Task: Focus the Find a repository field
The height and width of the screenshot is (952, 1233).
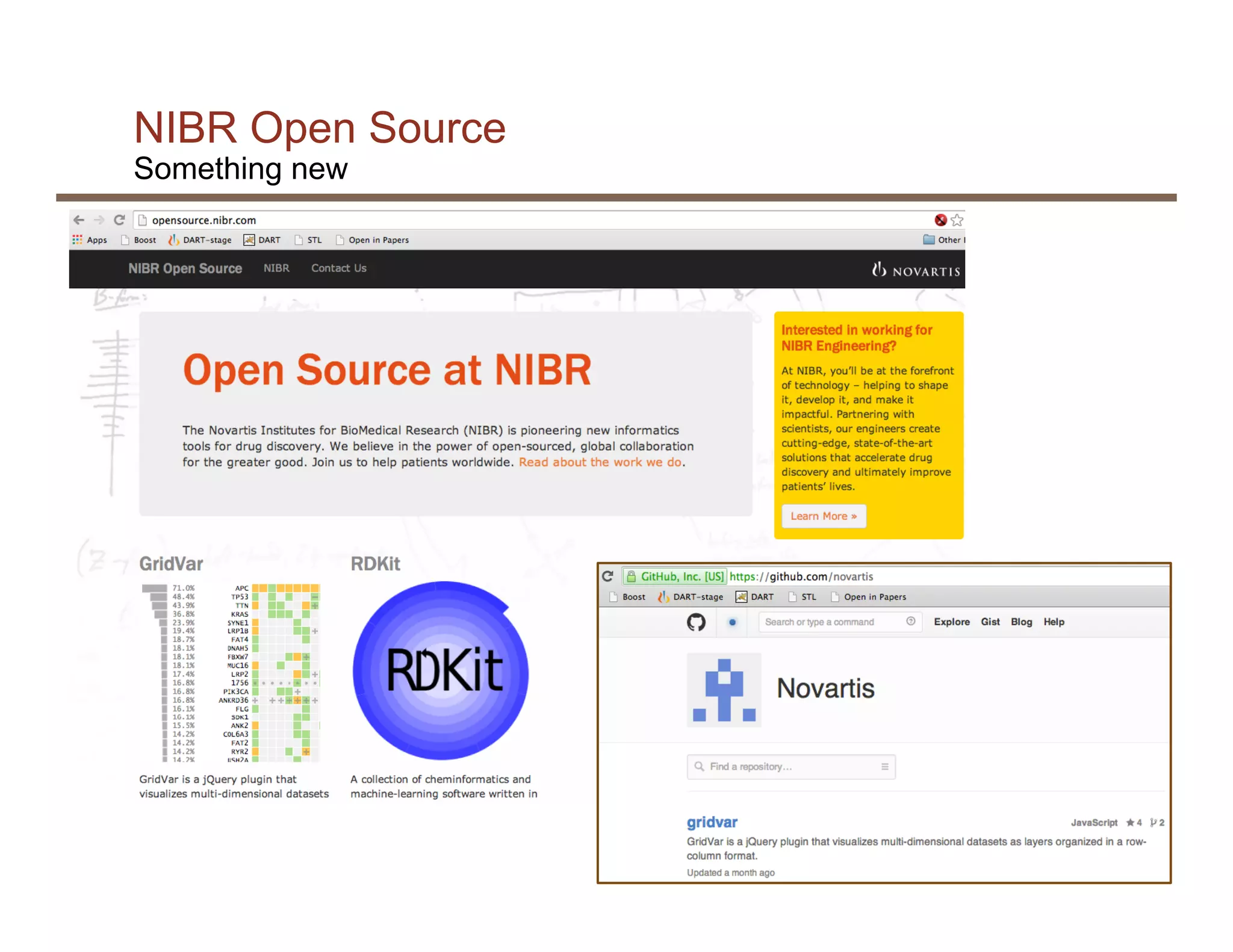Action: tap(791, 767)
